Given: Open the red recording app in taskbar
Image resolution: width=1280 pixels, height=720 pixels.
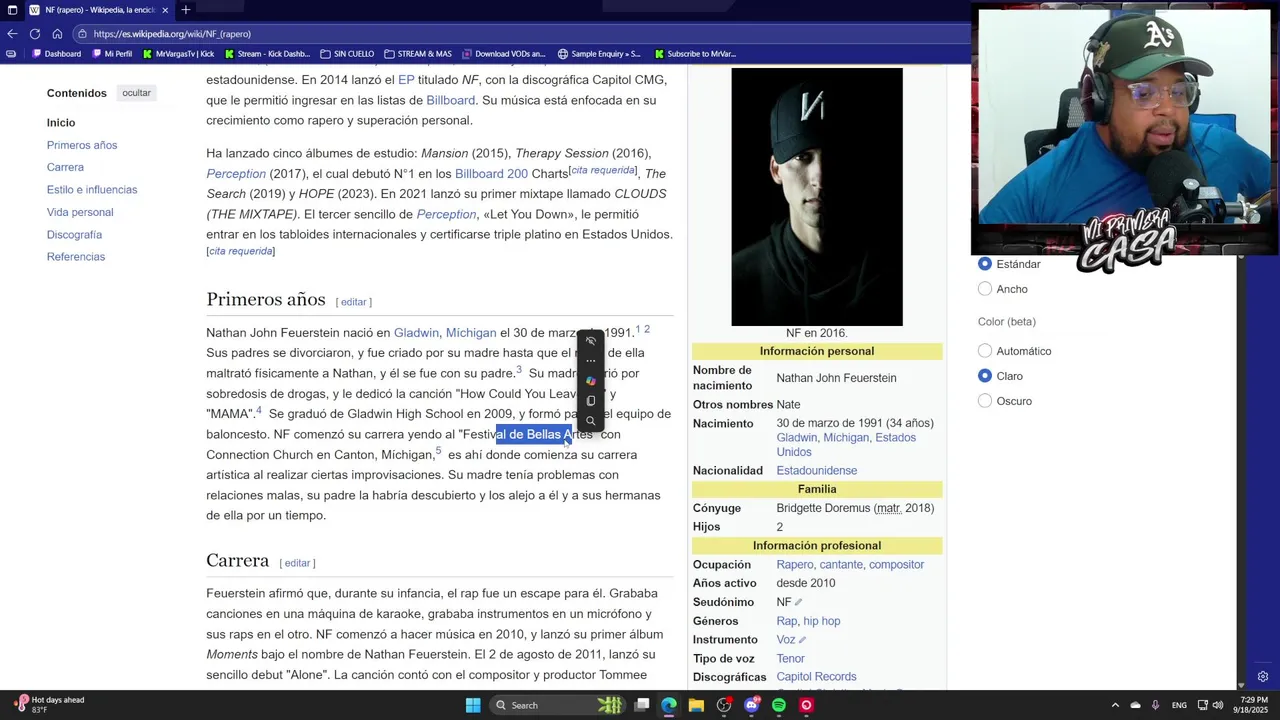Looking at the screenshot, I should pyautogui.click(x=806, y=705).
